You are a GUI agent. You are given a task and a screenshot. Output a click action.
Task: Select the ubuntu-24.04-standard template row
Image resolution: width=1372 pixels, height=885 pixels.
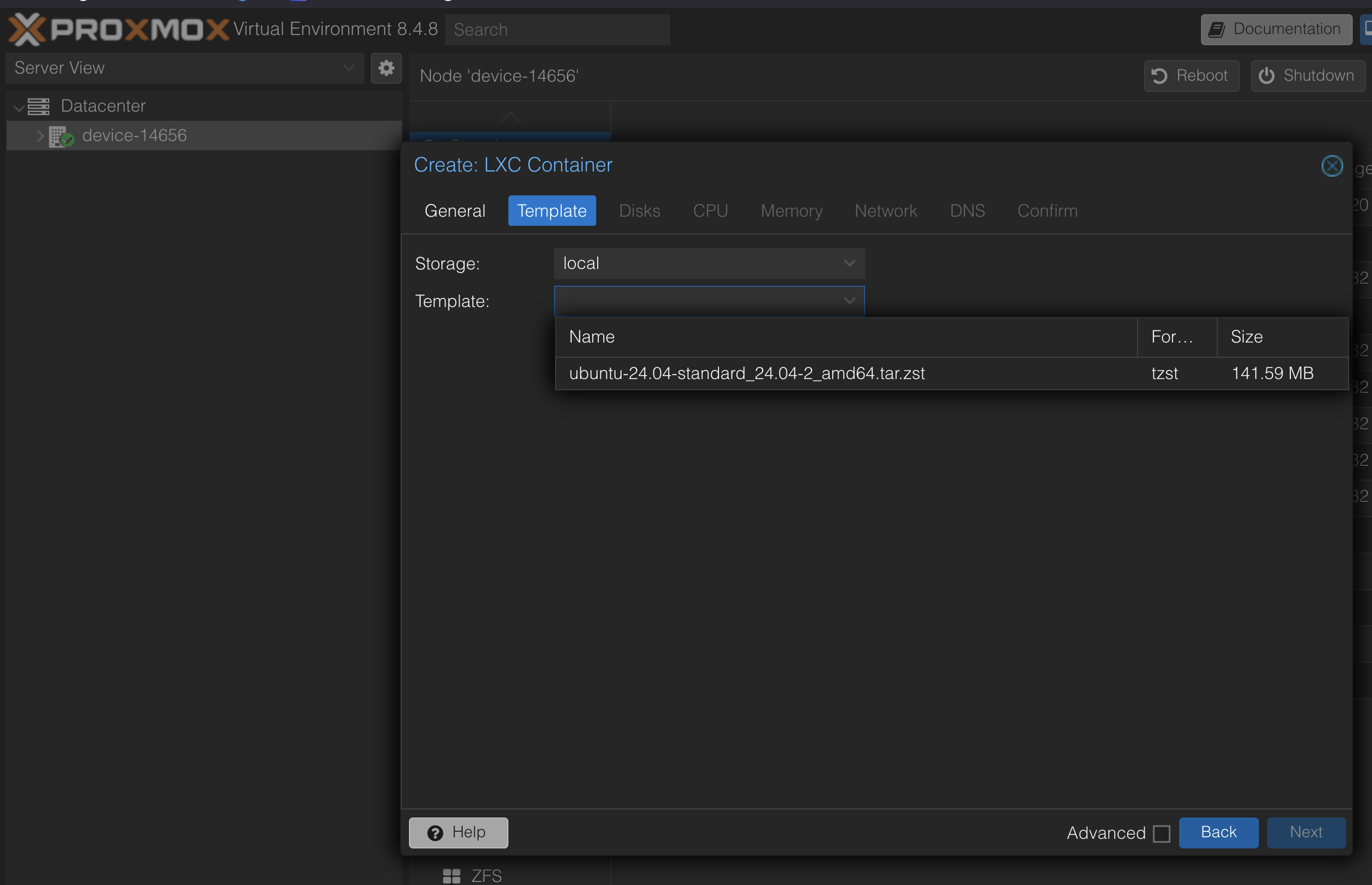coord(747,373)
